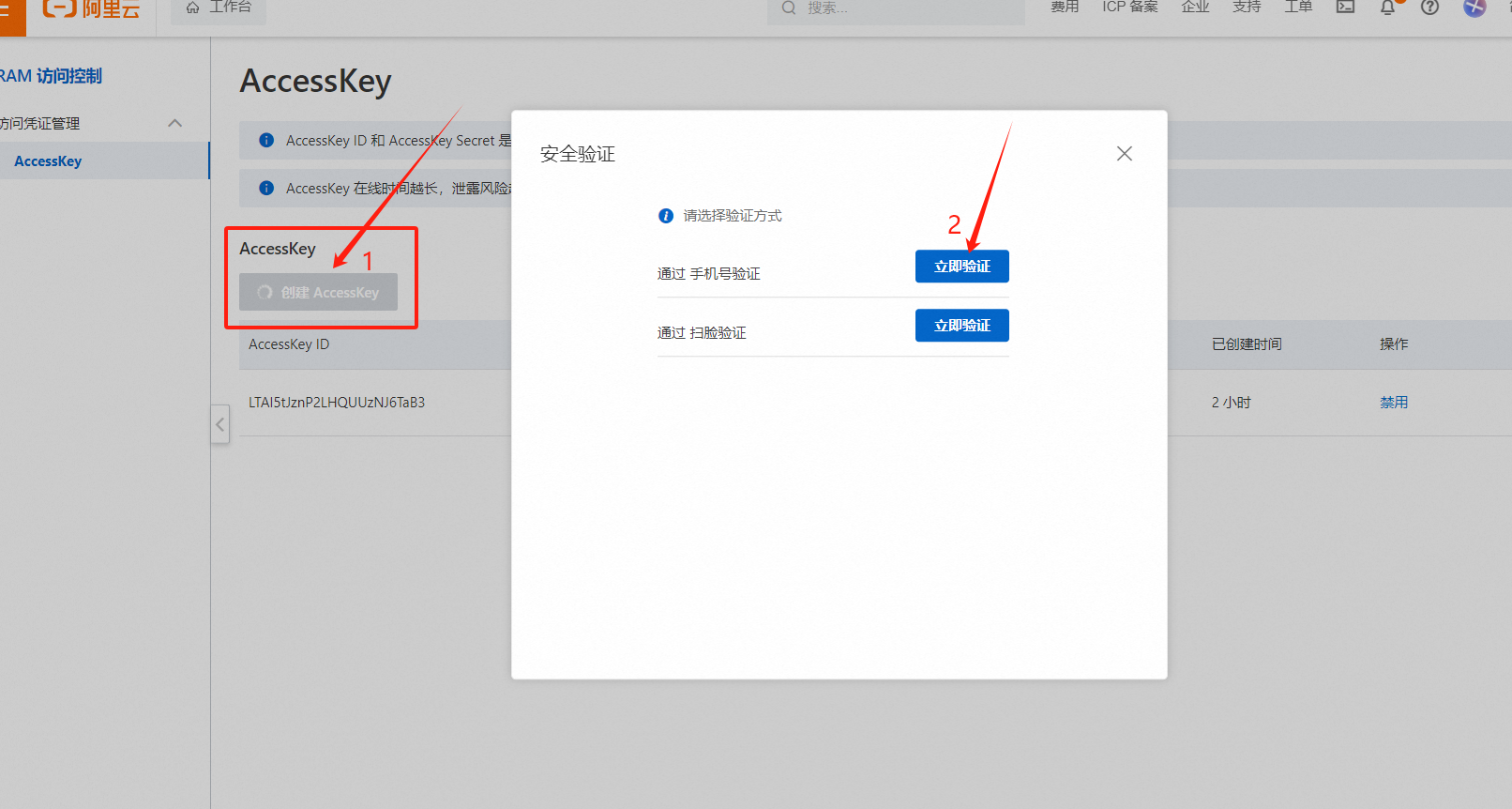Click the 创建 AccessKey button
Screen dimensions: 1512x809
point(318,292)
